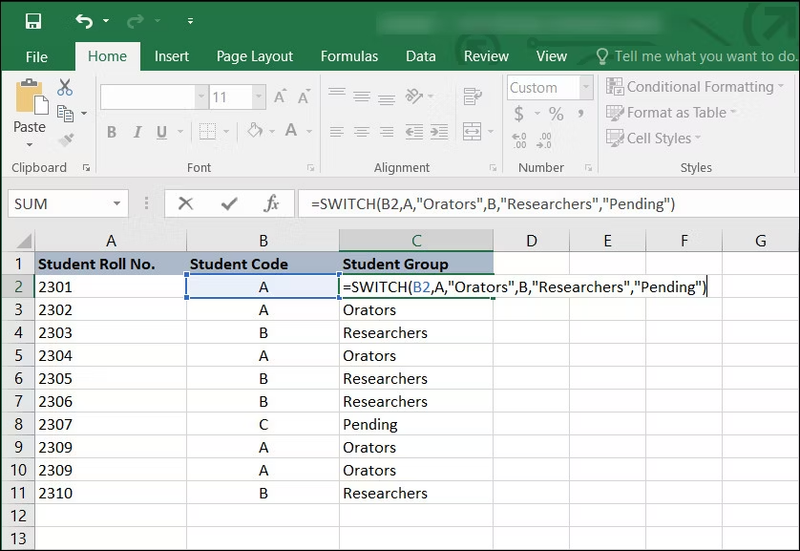800x551 pixels.
Task: Click the Save icon in the quick access toolbar
Action: pyautogui.click(x=33, y=21)
